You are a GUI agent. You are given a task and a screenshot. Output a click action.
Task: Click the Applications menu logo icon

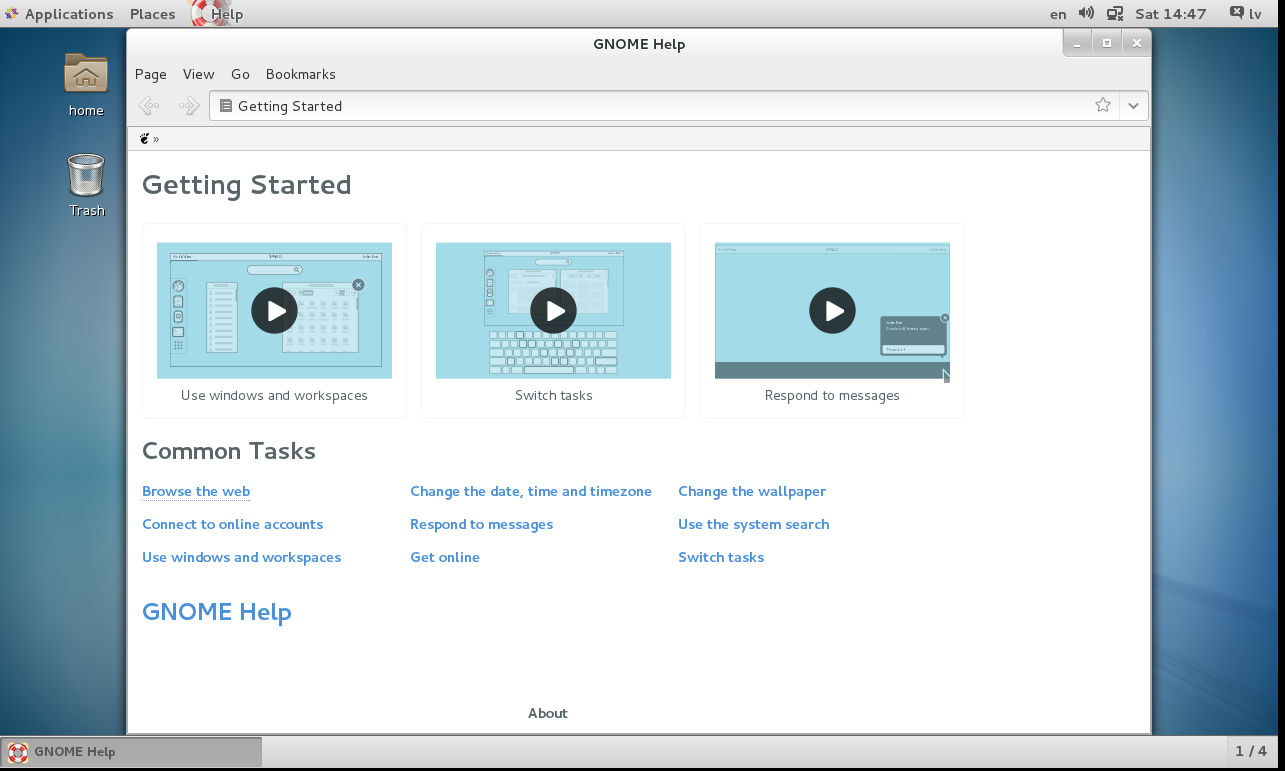click(x=10, y=14)
